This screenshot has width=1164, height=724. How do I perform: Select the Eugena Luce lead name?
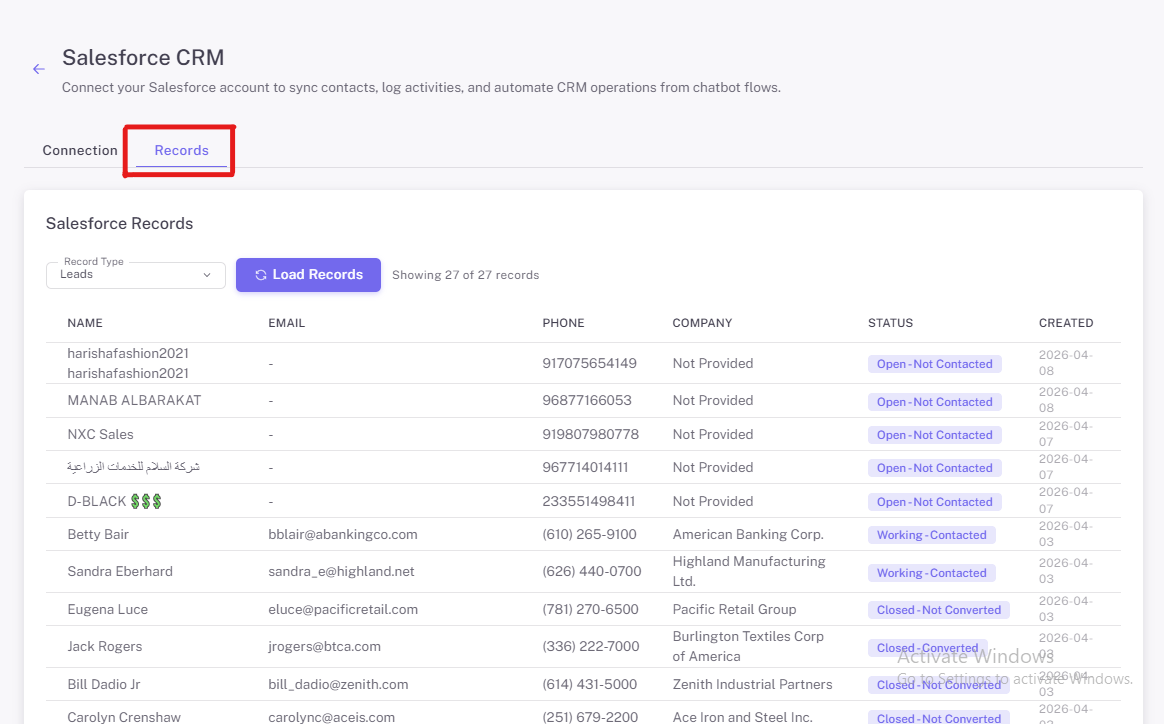108,610
